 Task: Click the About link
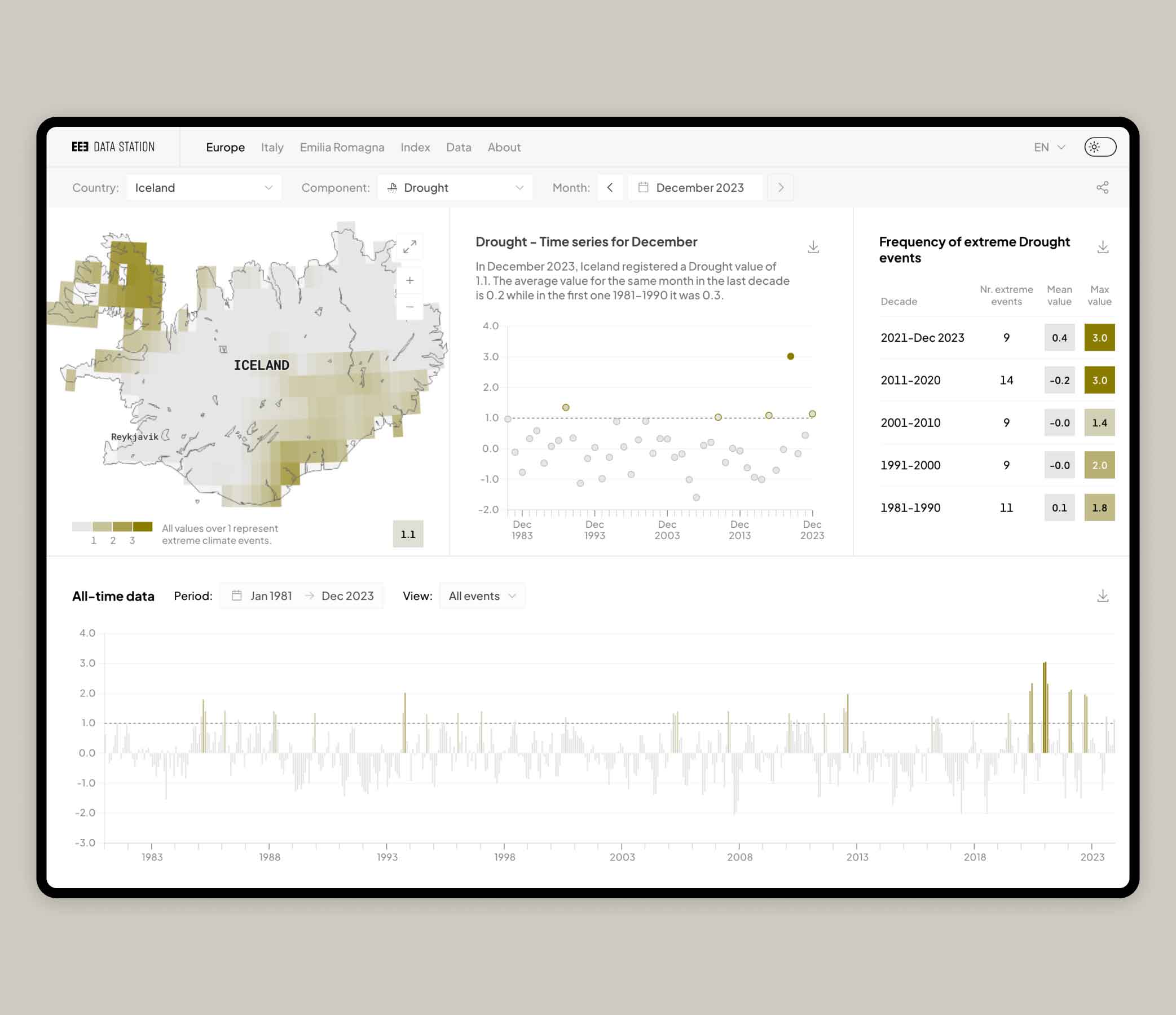504,147
